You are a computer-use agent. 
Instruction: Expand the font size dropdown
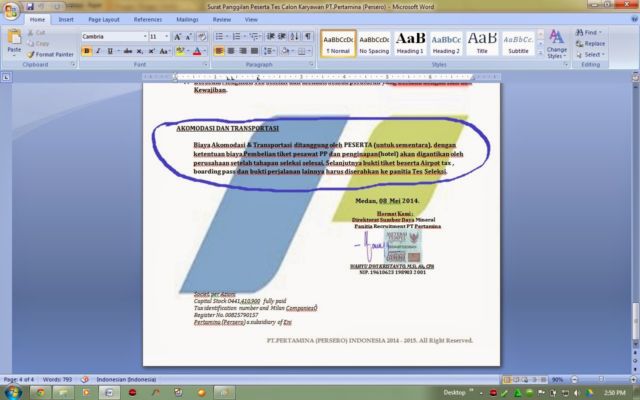[x=167, y=37]
